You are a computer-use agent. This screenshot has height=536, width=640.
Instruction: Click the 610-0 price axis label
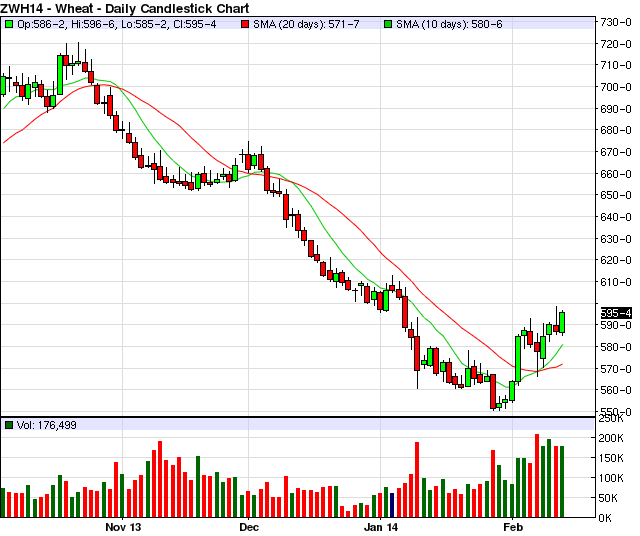(x=616, y=282)
